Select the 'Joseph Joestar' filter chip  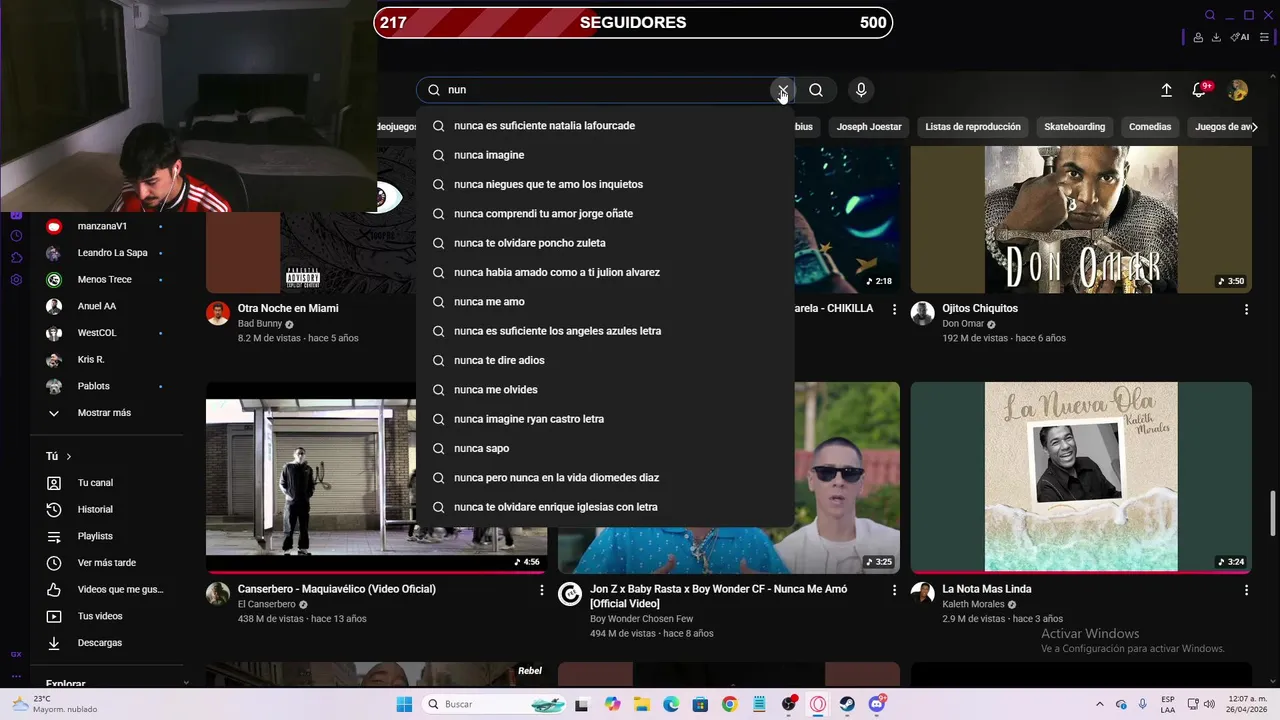869,127
